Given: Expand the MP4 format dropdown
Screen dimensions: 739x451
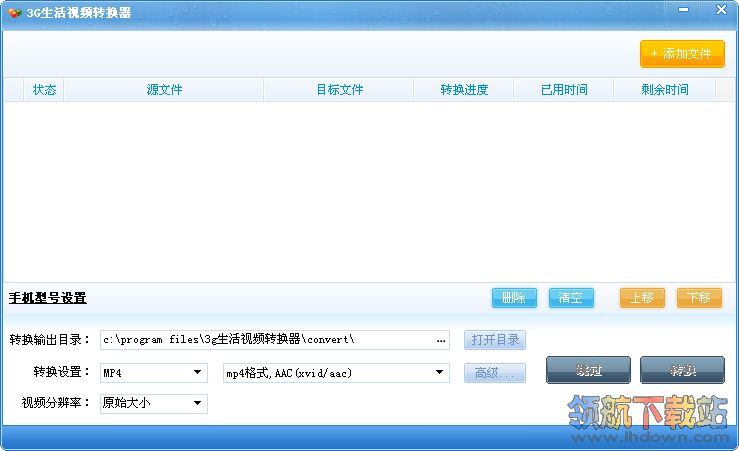Looking at the screenshot, I should point(197,373).
